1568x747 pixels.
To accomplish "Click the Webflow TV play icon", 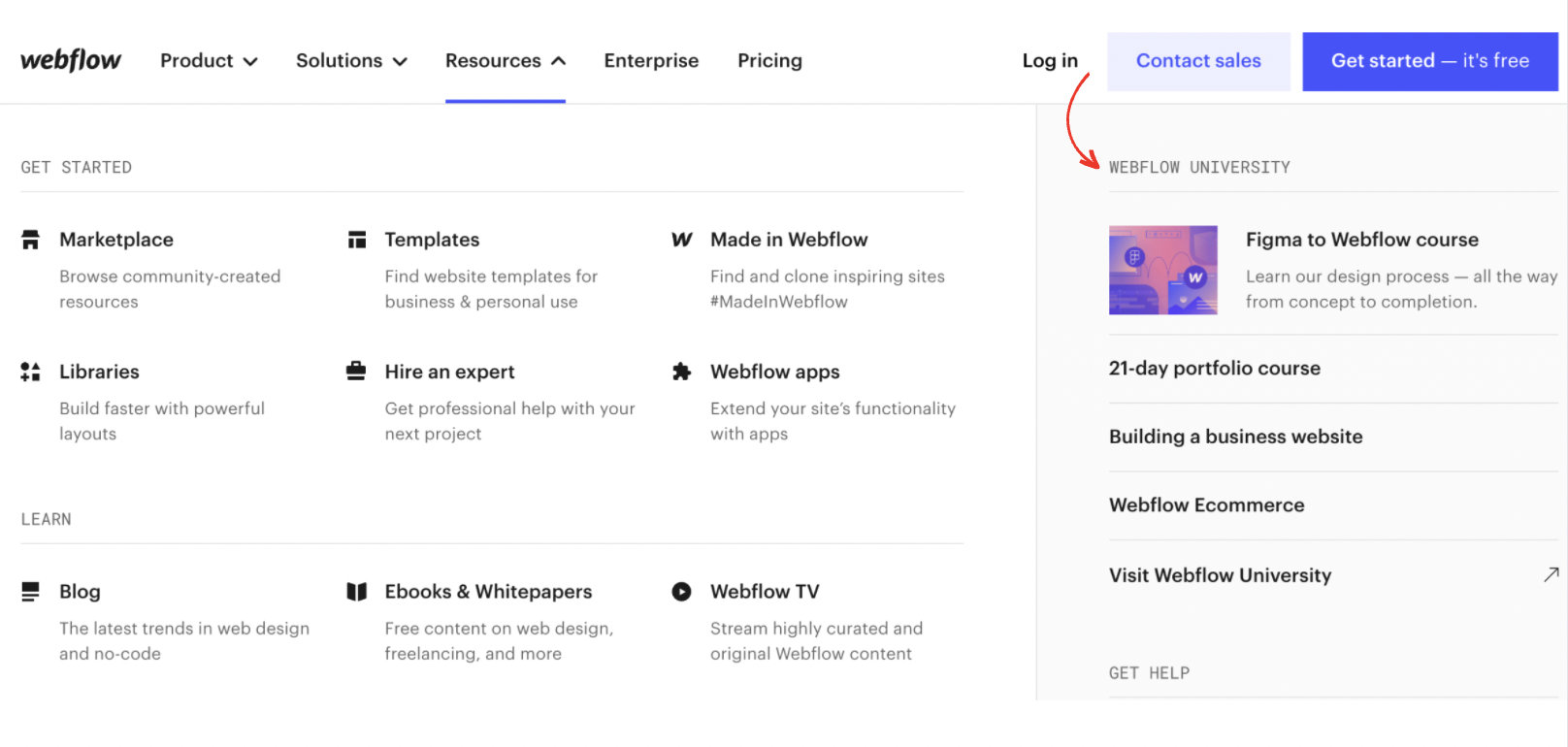I will click(x=682, y=592).
